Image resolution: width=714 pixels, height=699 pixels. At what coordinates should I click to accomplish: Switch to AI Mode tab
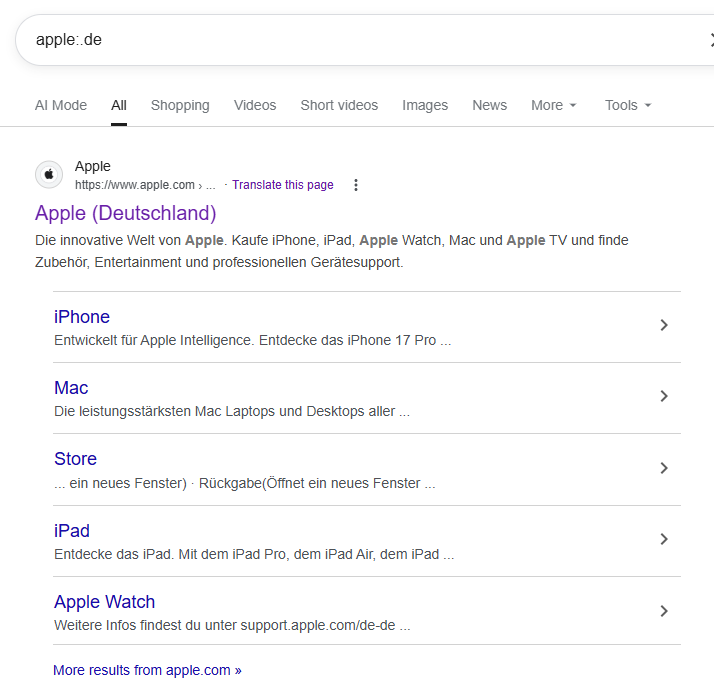tap(61, 105)
